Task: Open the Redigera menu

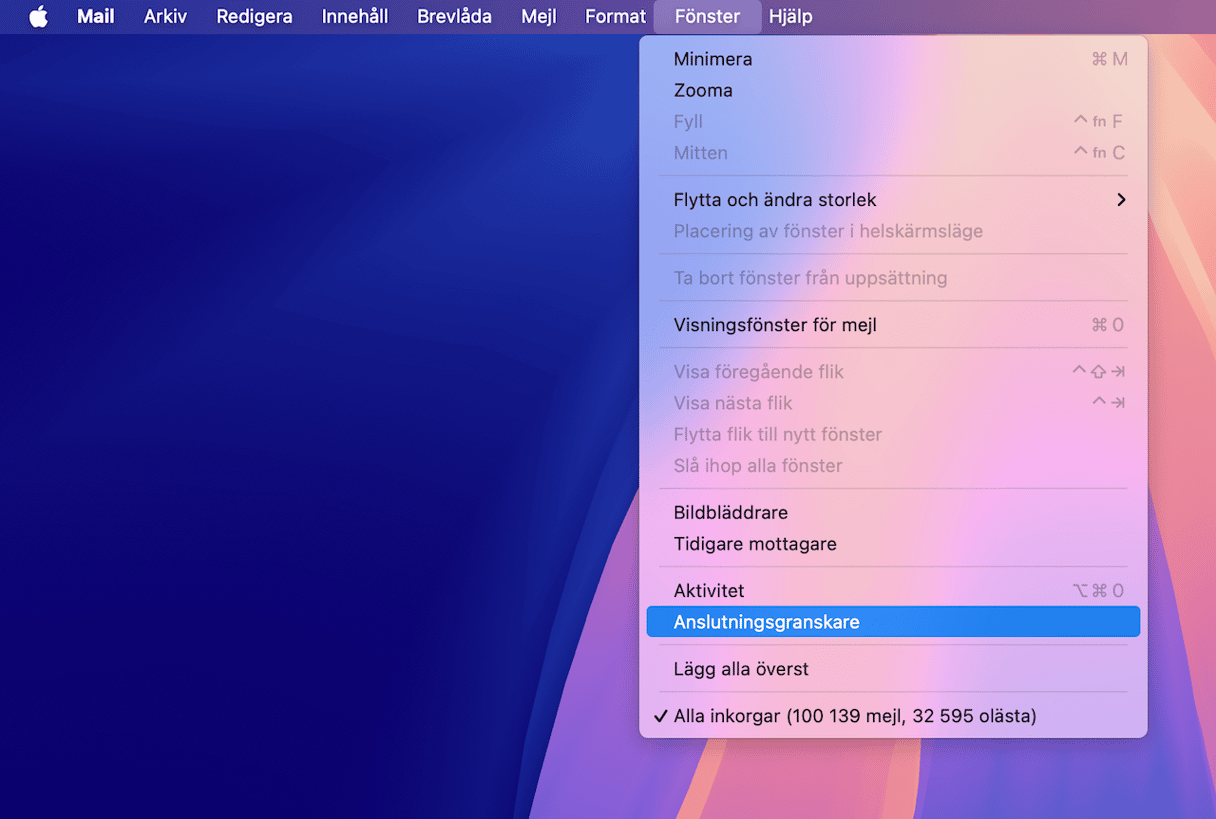Action: pyautogui.click(x=254, y=17)
